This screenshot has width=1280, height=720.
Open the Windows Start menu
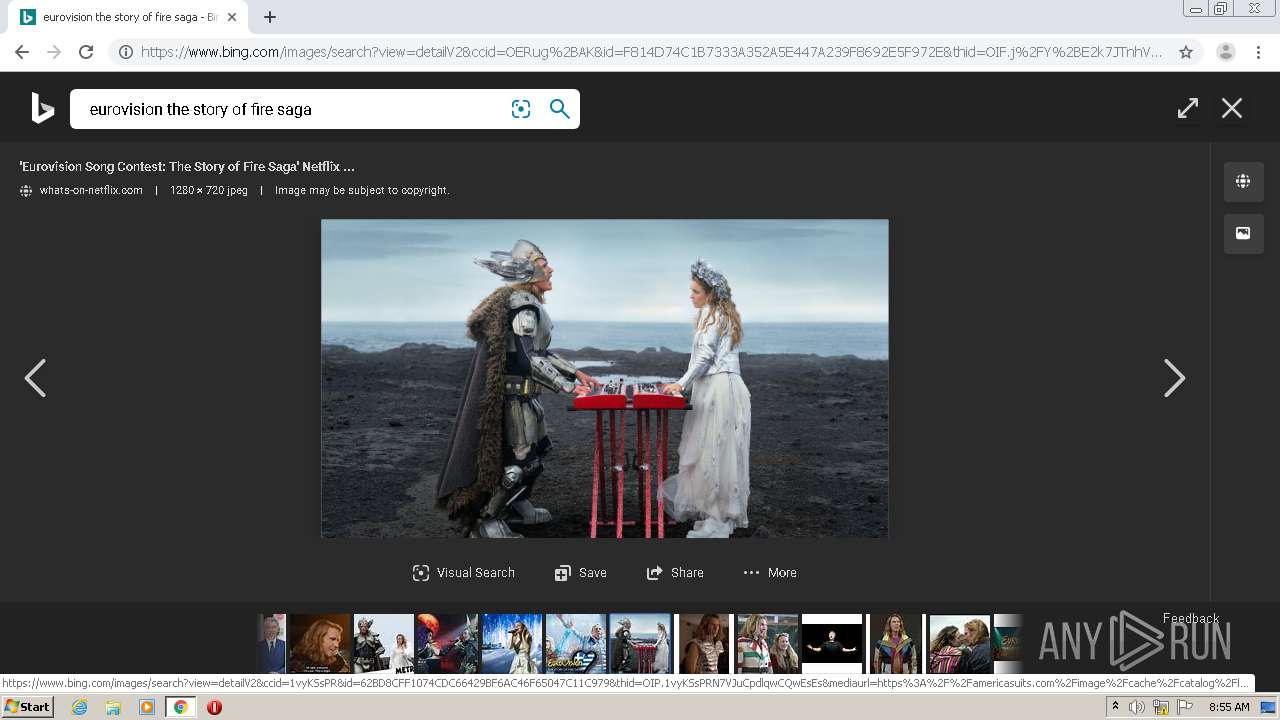(28, 707)
